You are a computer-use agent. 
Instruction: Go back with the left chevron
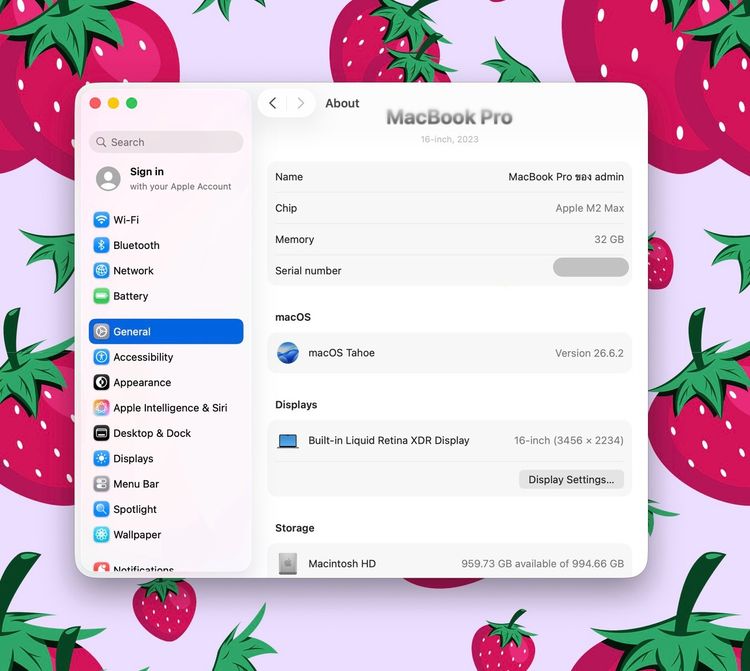[273, 103]
